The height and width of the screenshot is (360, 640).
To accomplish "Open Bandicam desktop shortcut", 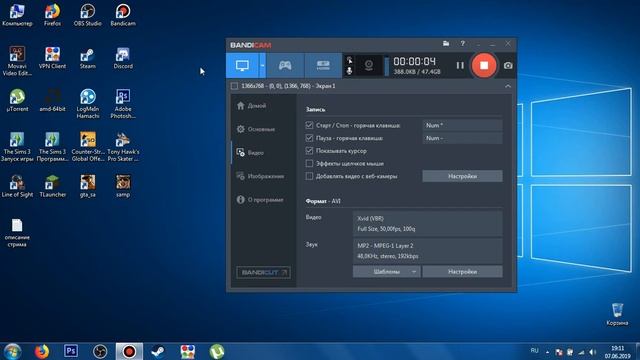I will (123, 15).
